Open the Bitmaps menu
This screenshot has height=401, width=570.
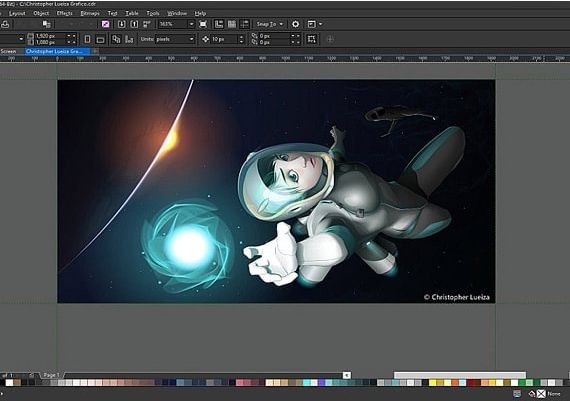[90, 13]
